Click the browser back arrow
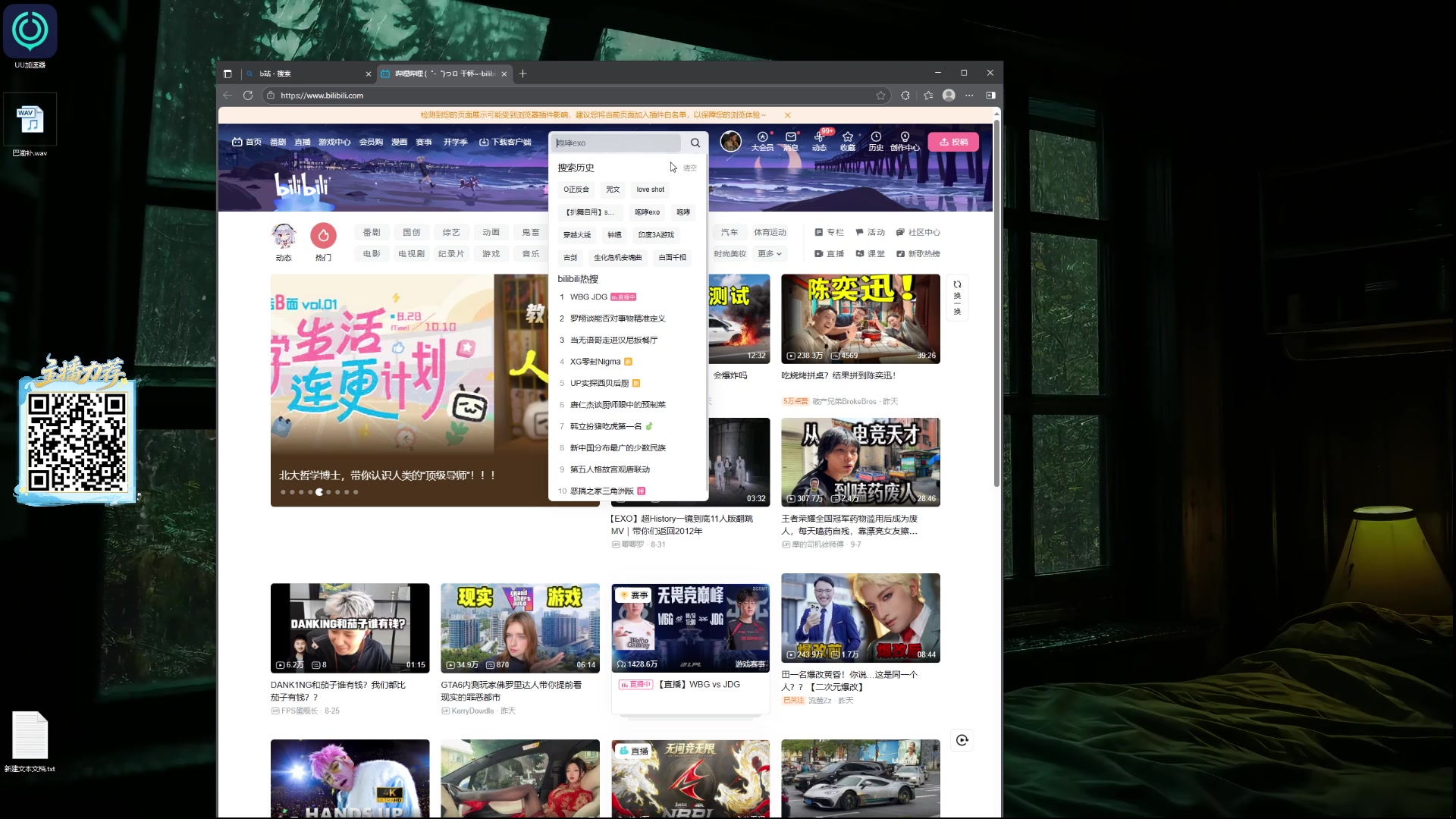This screenshot has height=819, width=1456. (227, 96)
